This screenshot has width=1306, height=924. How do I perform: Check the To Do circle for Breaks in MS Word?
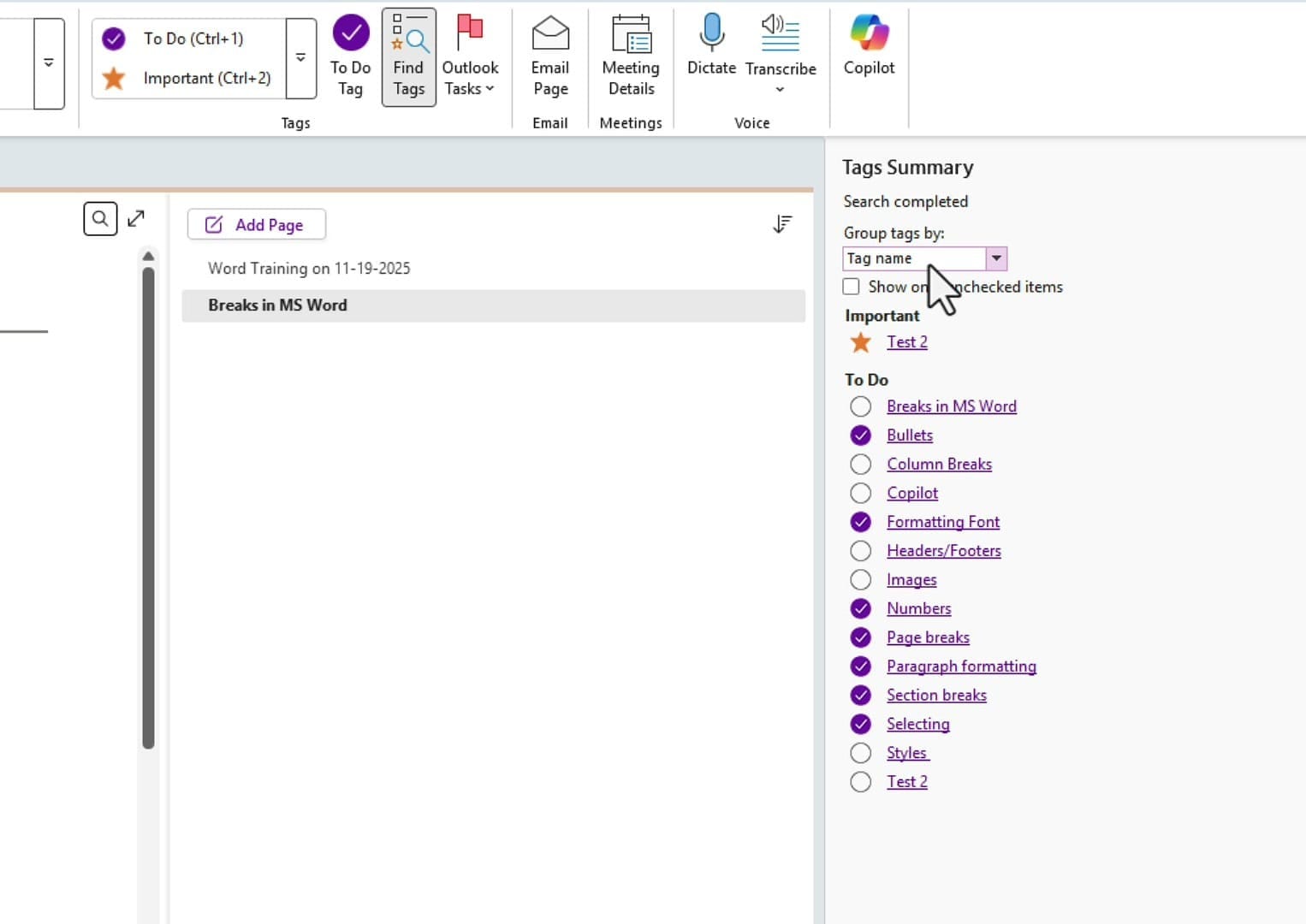pos(860,406)
